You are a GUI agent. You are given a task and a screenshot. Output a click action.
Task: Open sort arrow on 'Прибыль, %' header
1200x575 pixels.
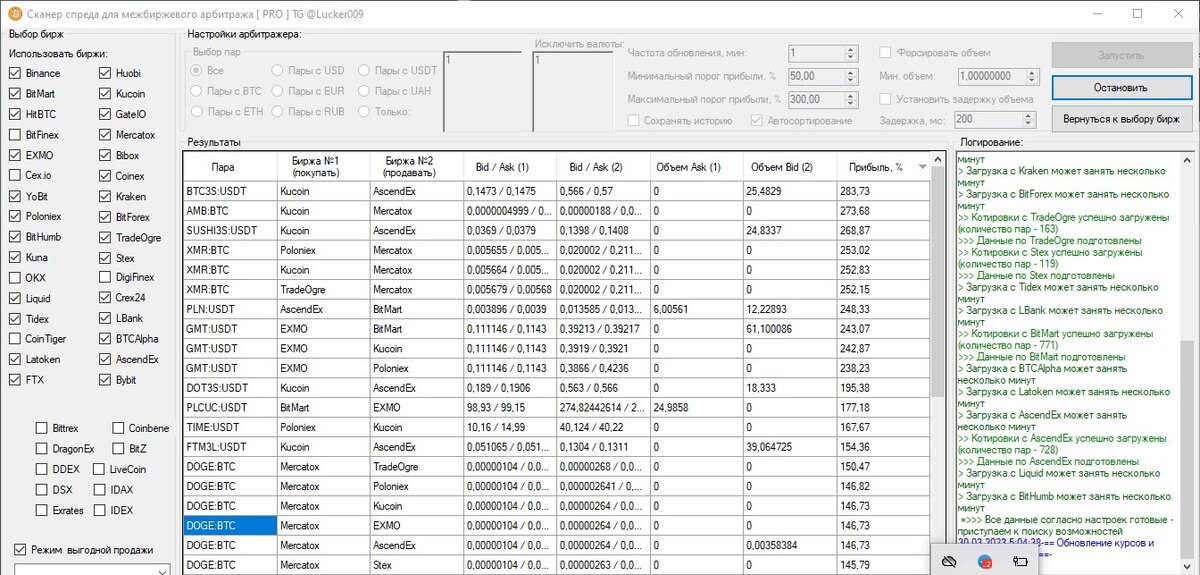tap(921, 167)
